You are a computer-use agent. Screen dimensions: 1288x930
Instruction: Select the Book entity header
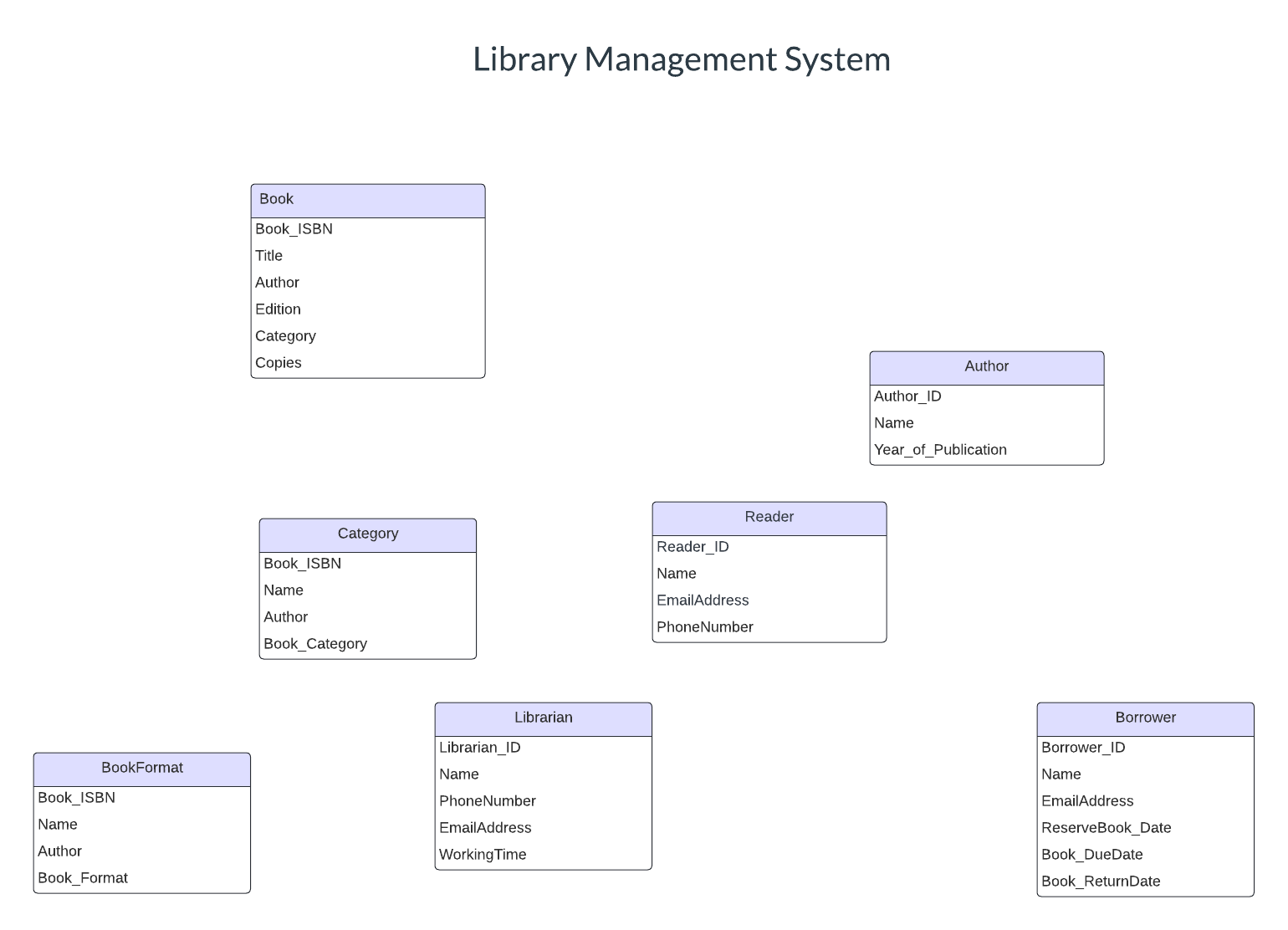pos(368,200)
